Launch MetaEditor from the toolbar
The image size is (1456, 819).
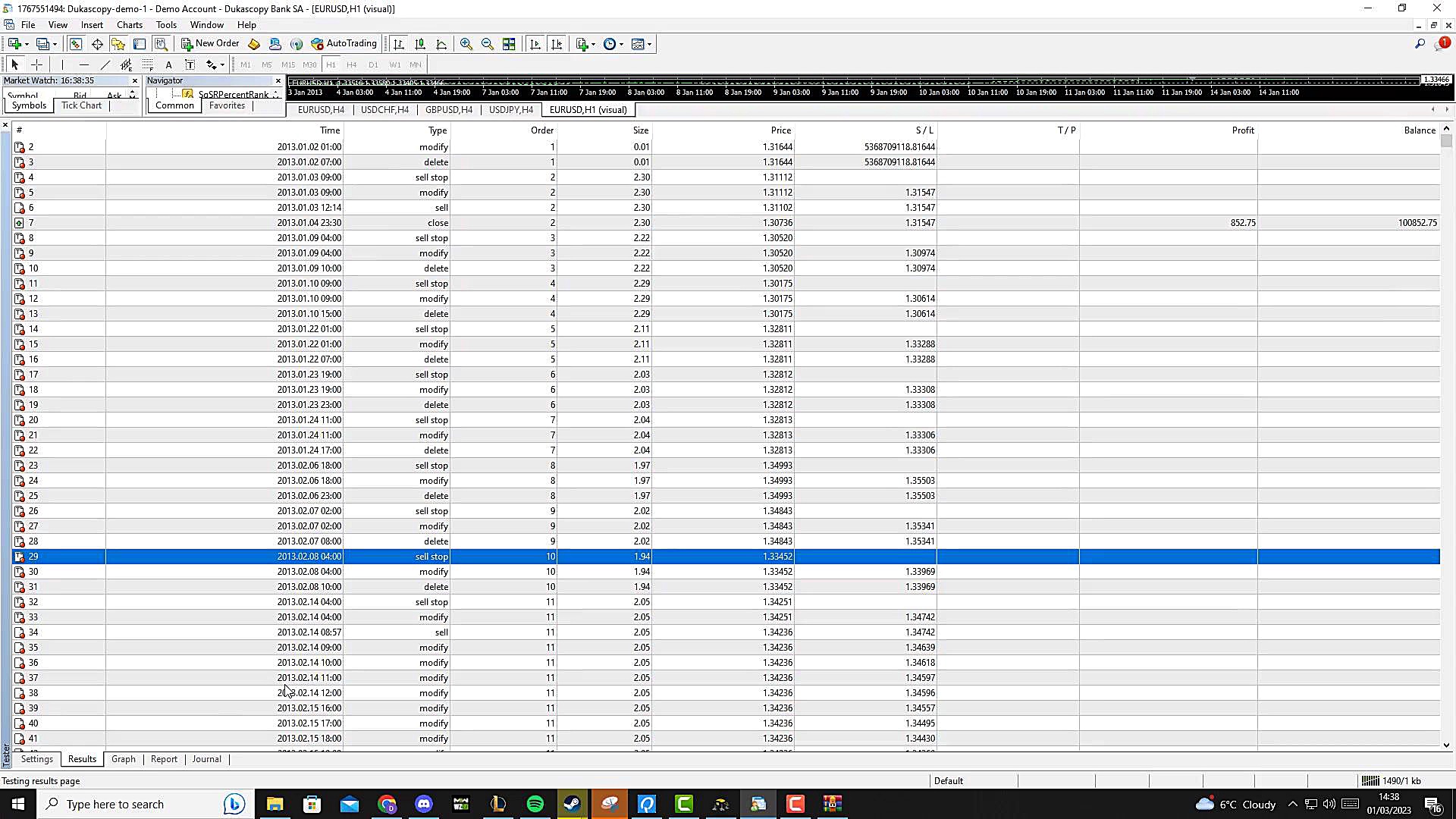[254, 44]
